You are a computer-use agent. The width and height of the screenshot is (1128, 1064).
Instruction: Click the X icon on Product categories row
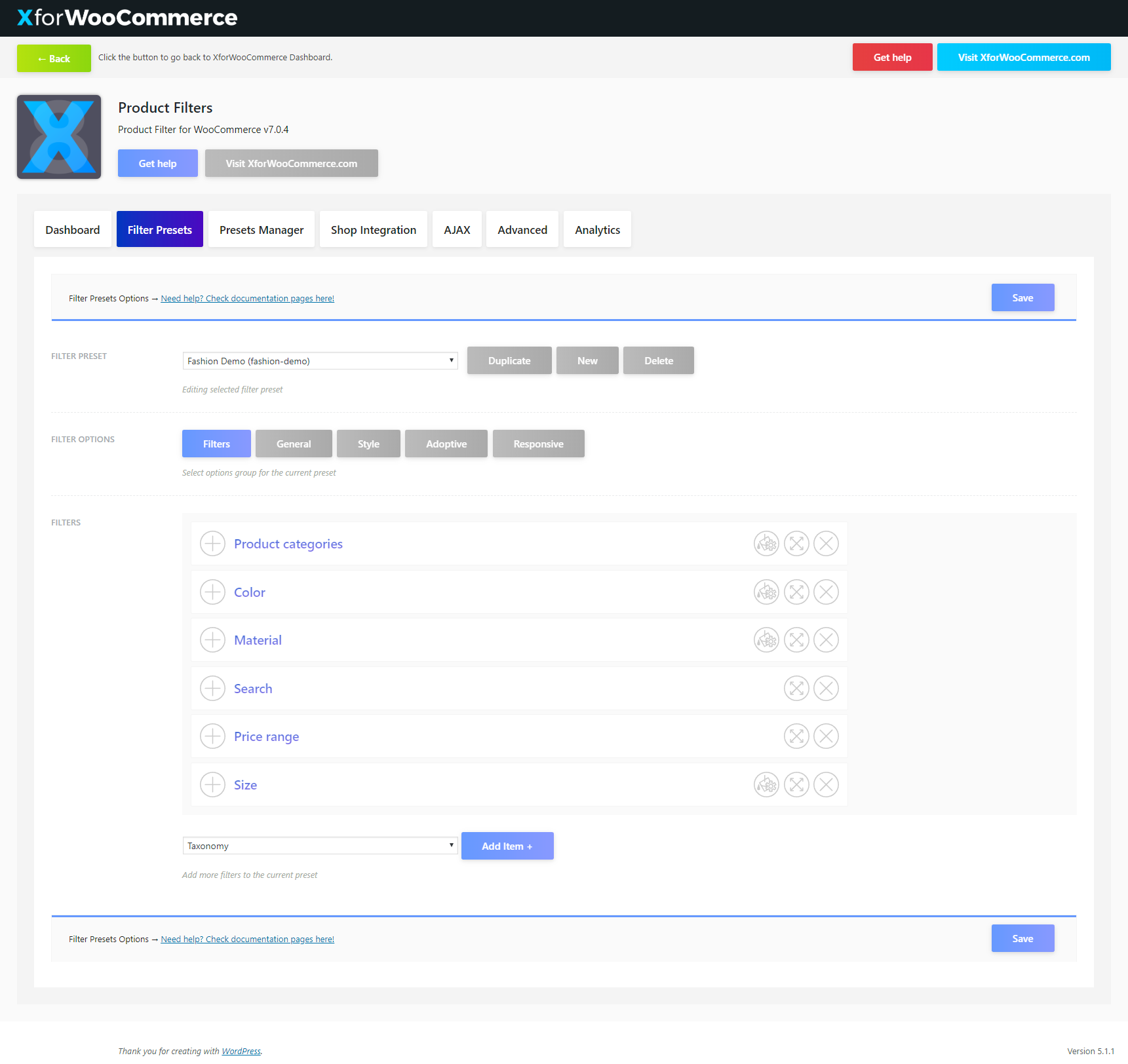pyautogui.click(x=826, y=544)
